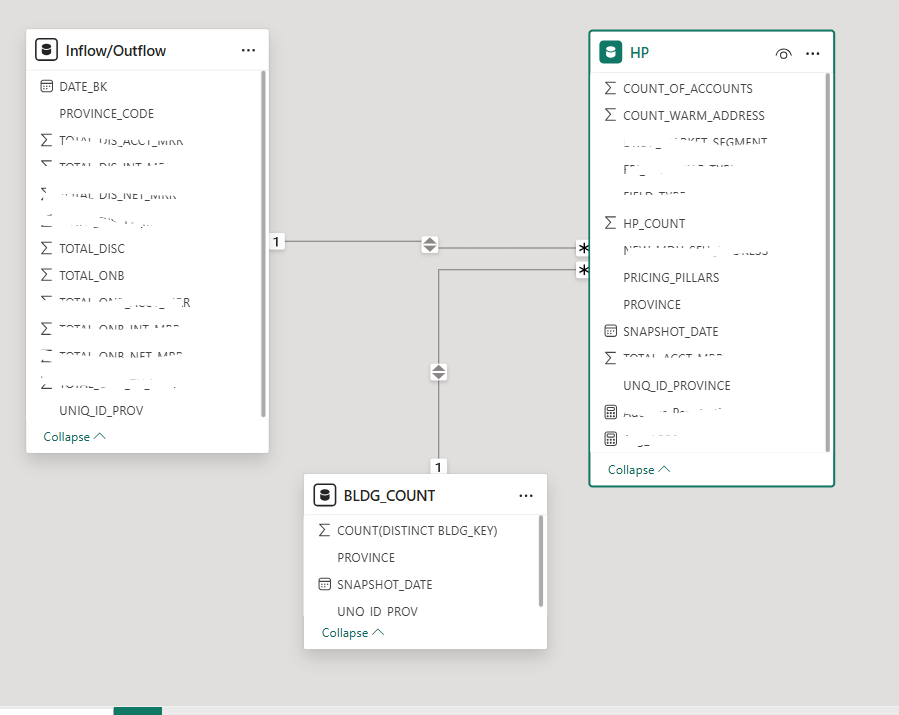Select the TOTAL_ONB field

coord(92,275)
